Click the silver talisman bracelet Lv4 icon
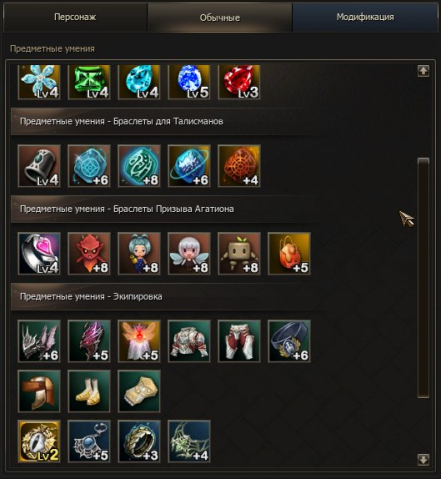Screen dimensions: 441x479 point(39,166)
